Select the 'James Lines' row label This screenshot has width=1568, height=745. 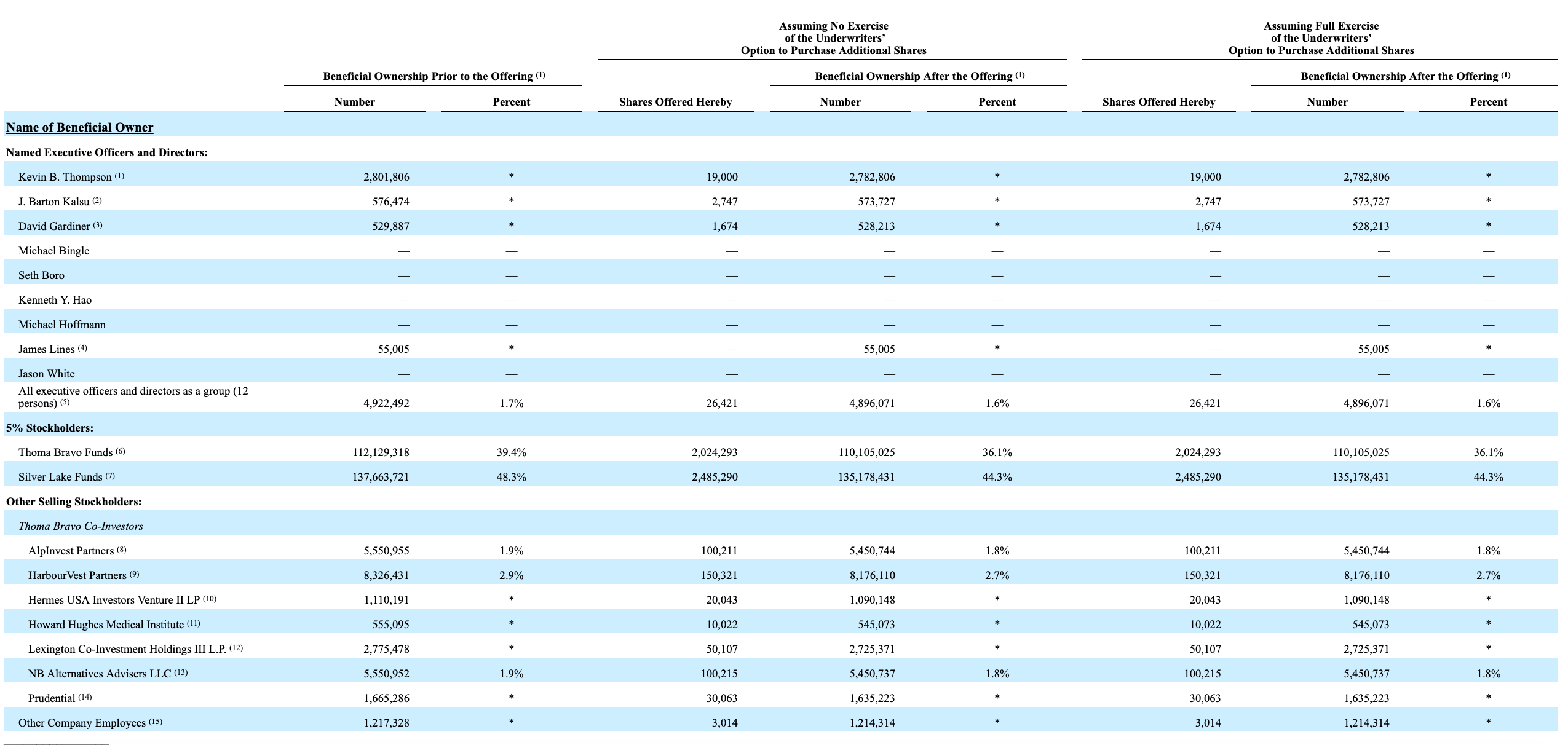click(47, 349)
